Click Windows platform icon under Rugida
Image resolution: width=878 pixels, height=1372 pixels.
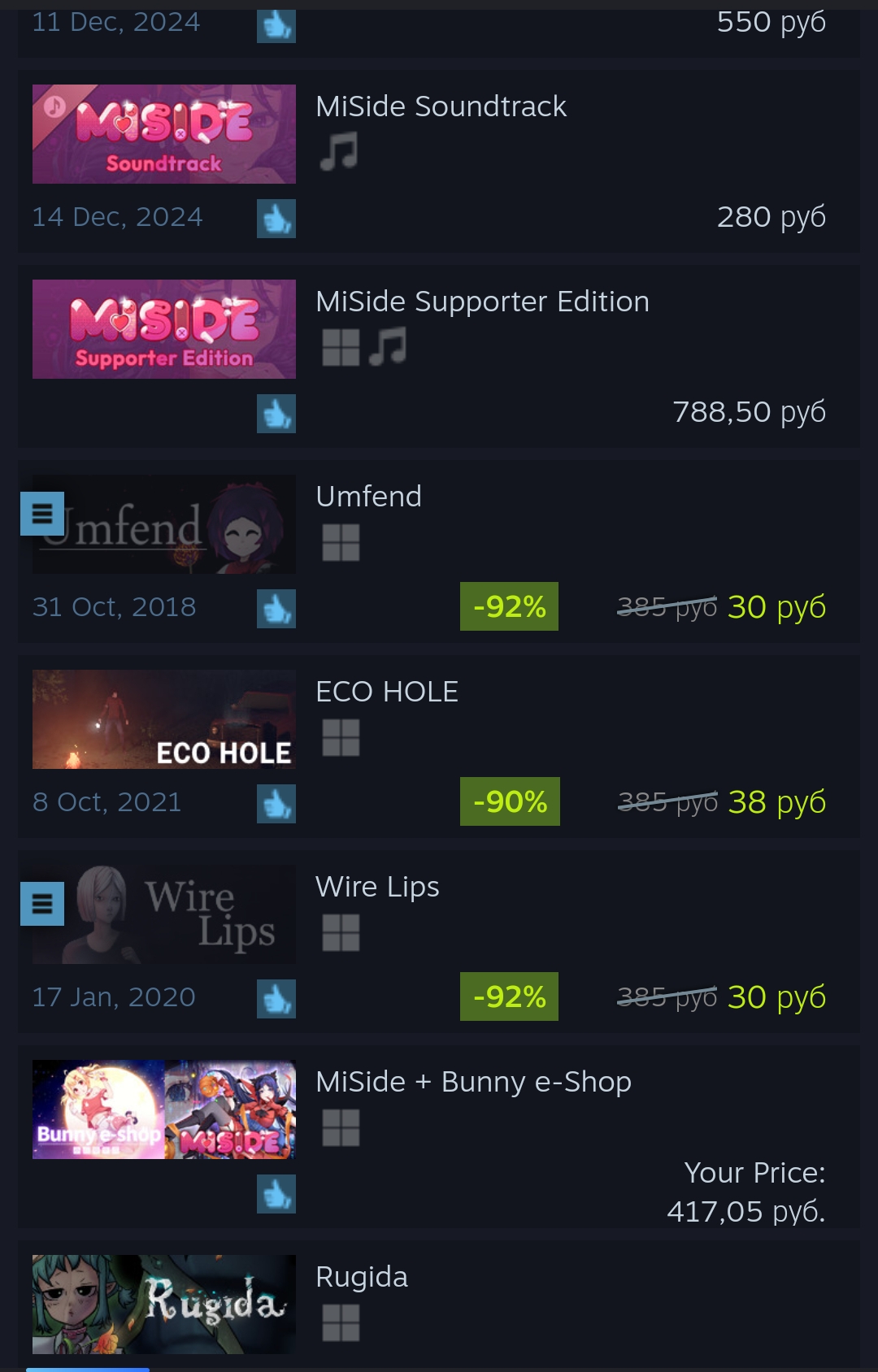click(x=341, y=1322)
